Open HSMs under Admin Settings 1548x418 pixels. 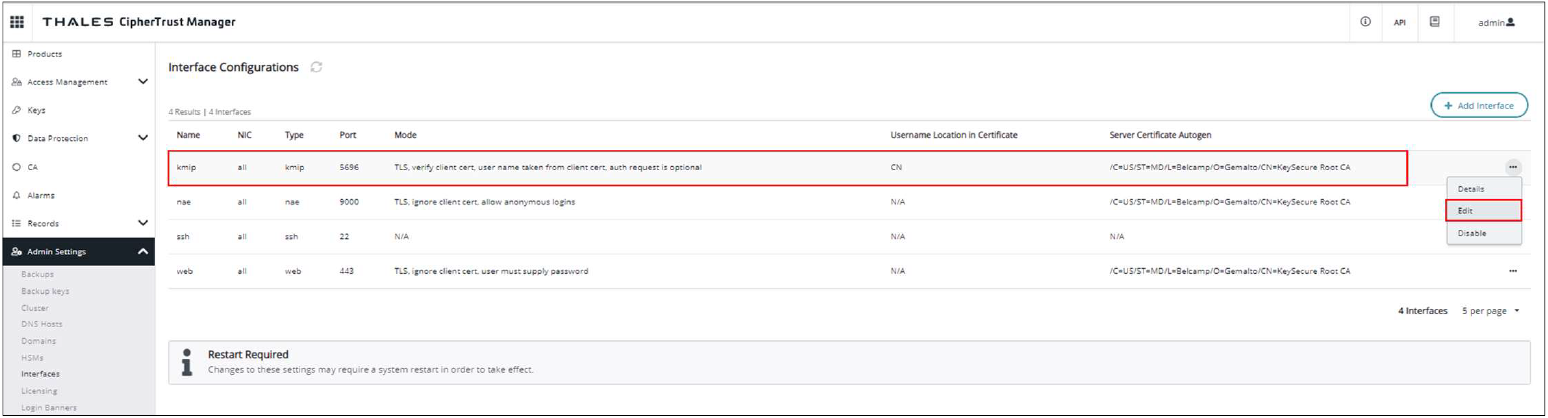[33, 357]
